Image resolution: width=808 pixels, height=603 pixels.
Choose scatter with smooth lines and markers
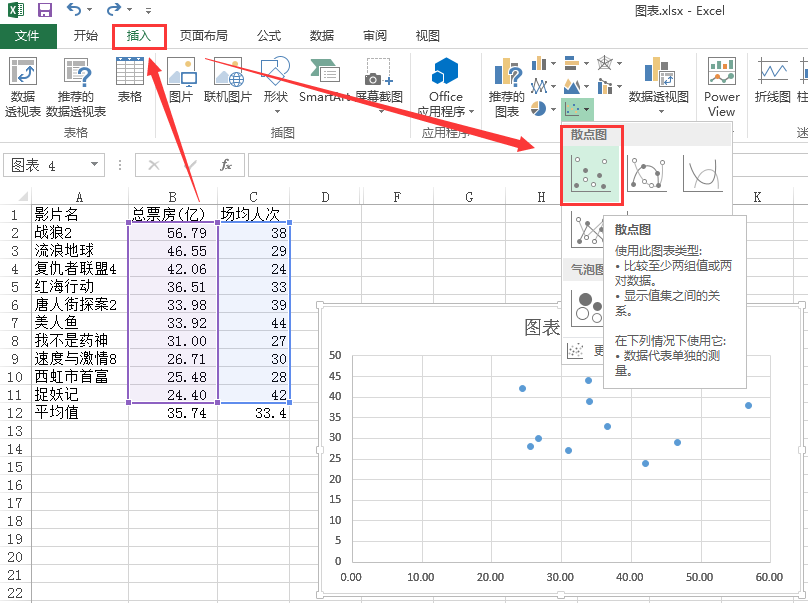click(x=647, y=174)
